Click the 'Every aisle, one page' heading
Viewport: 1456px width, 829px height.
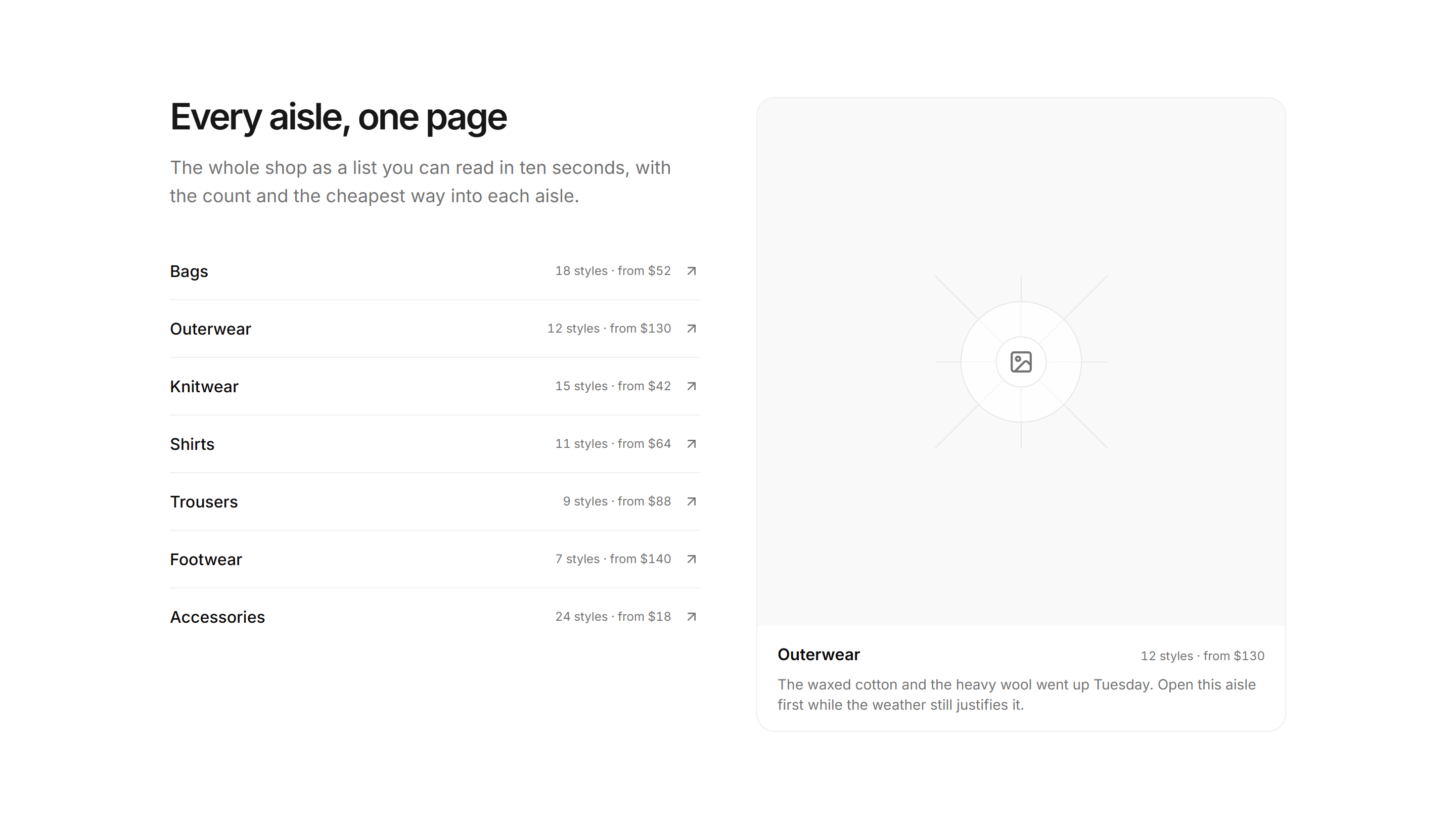338,118
